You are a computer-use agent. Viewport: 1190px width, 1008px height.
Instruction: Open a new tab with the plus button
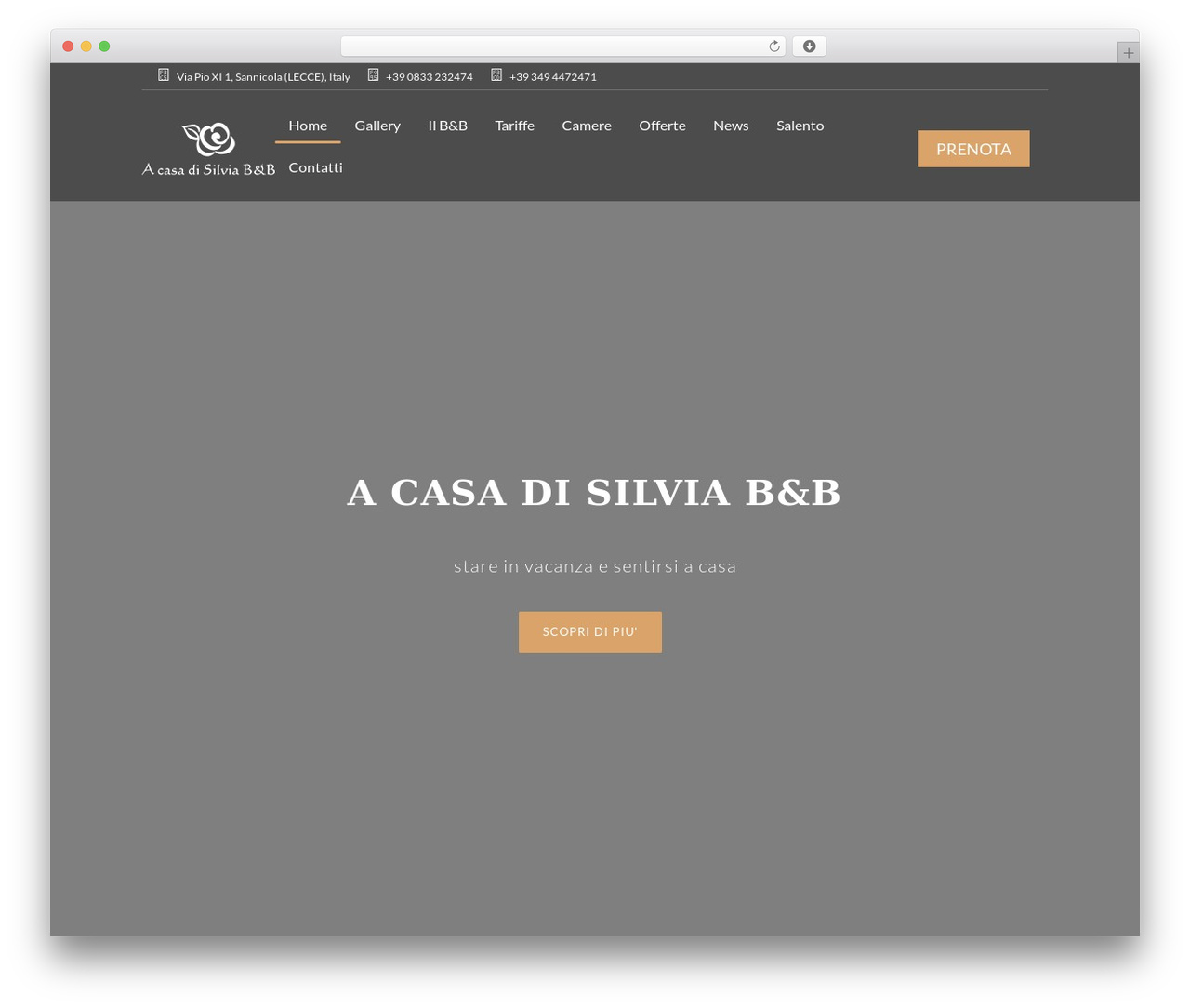1128,53
